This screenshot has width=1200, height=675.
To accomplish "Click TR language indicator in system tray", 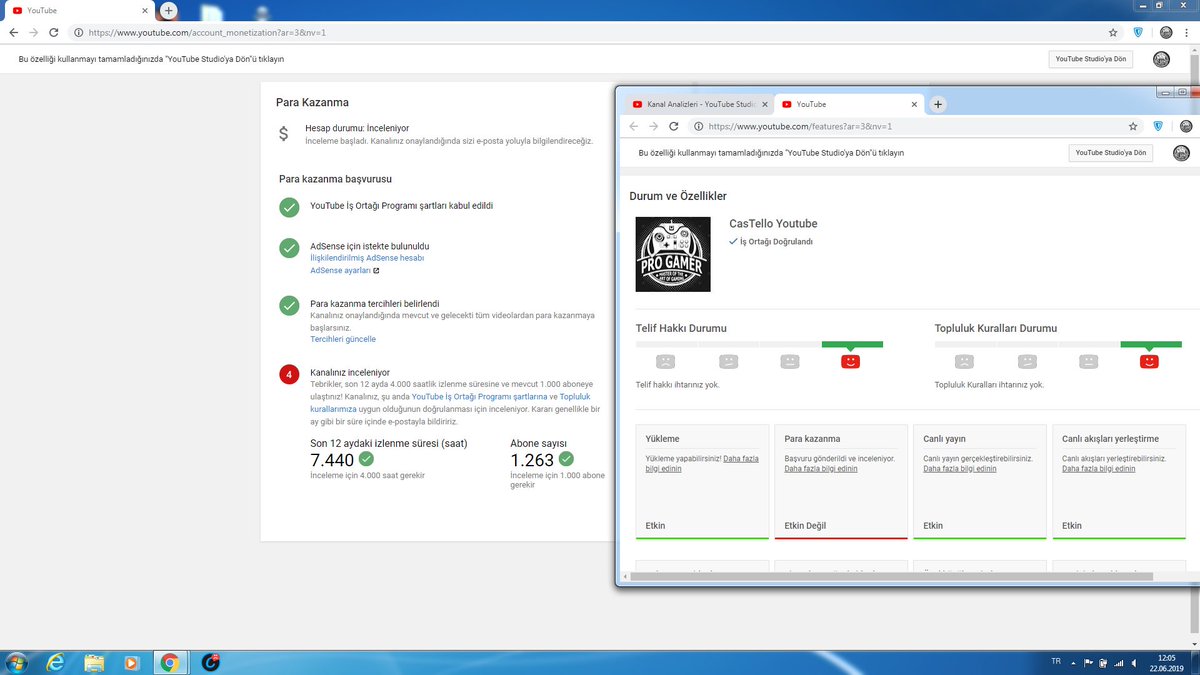I will tap(1056, 662).
